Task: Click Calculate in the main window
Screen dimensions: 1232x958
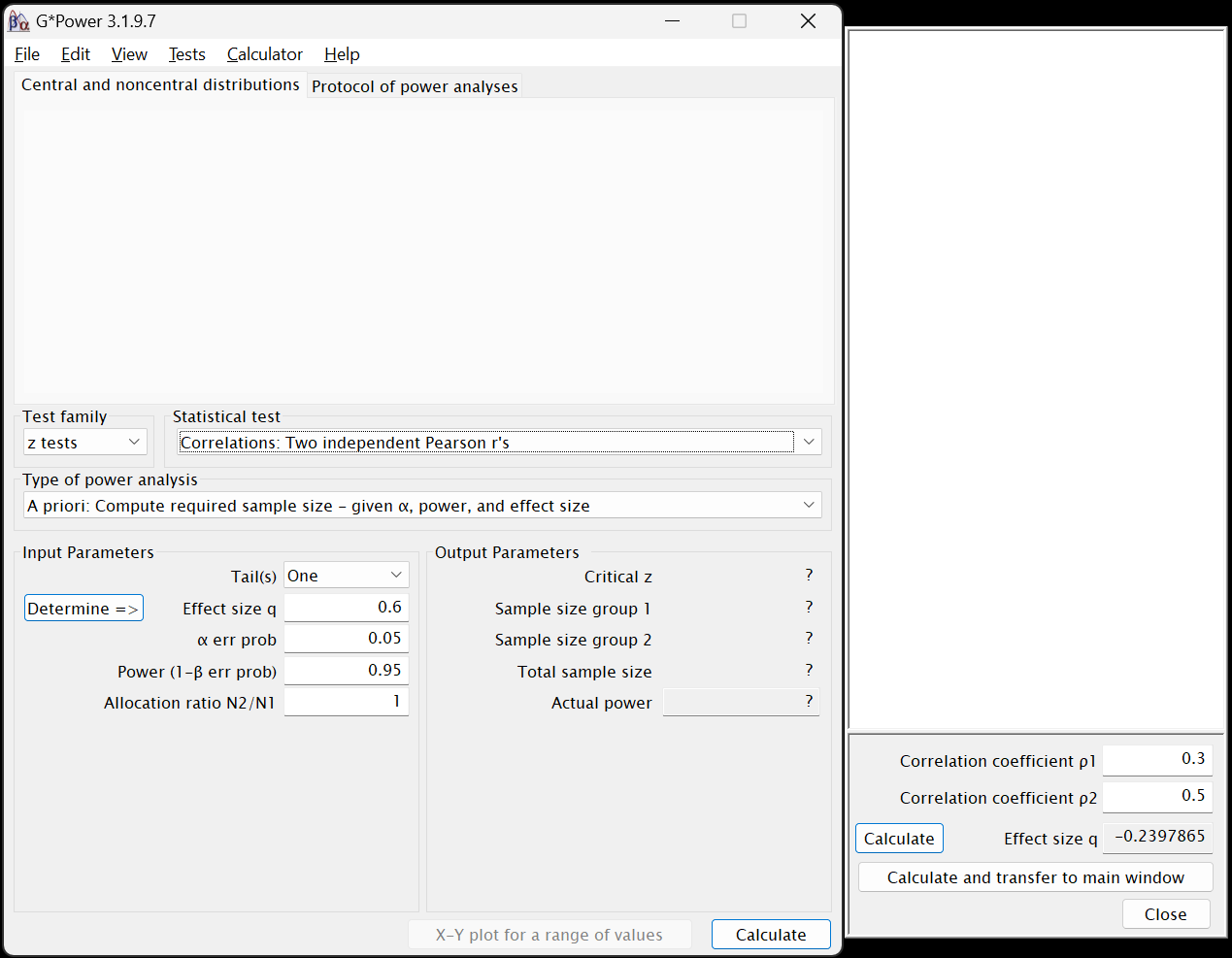Action: tap(771, 935)
